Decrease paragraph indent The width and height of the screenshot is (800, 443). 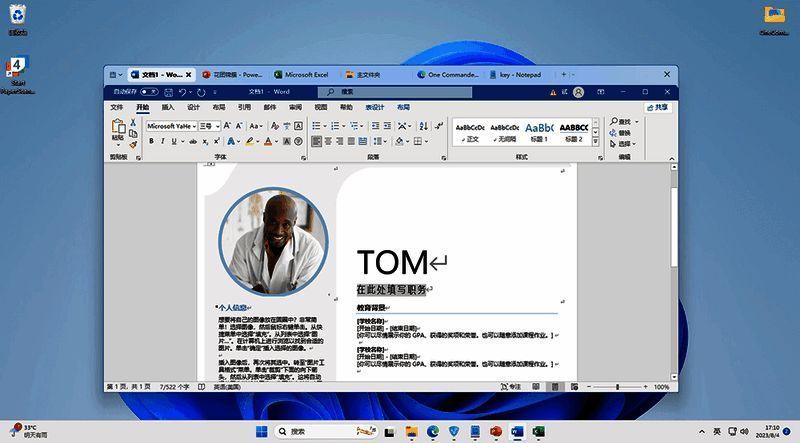[376, 126]
